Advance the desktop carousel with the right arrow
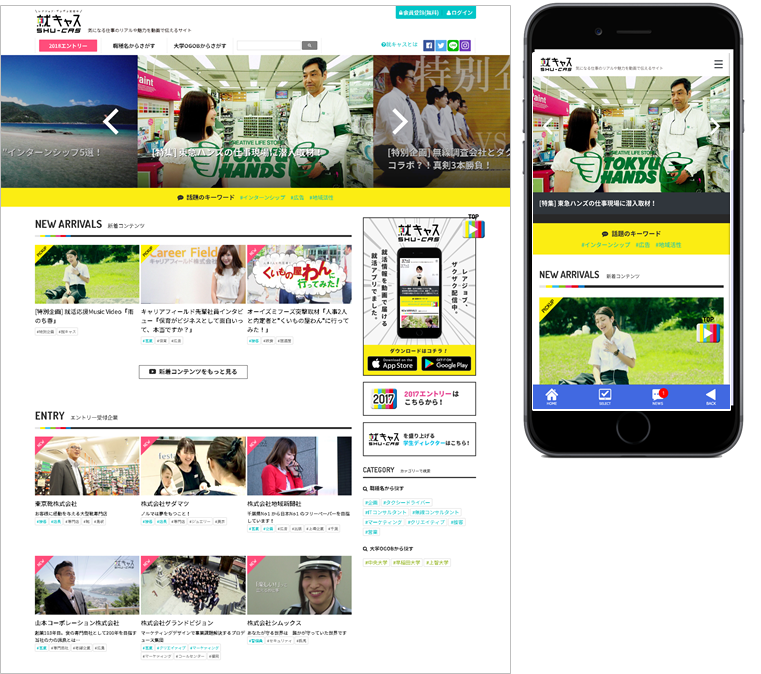The width and height of the screenshot is (761, 674). click(400, 121)
